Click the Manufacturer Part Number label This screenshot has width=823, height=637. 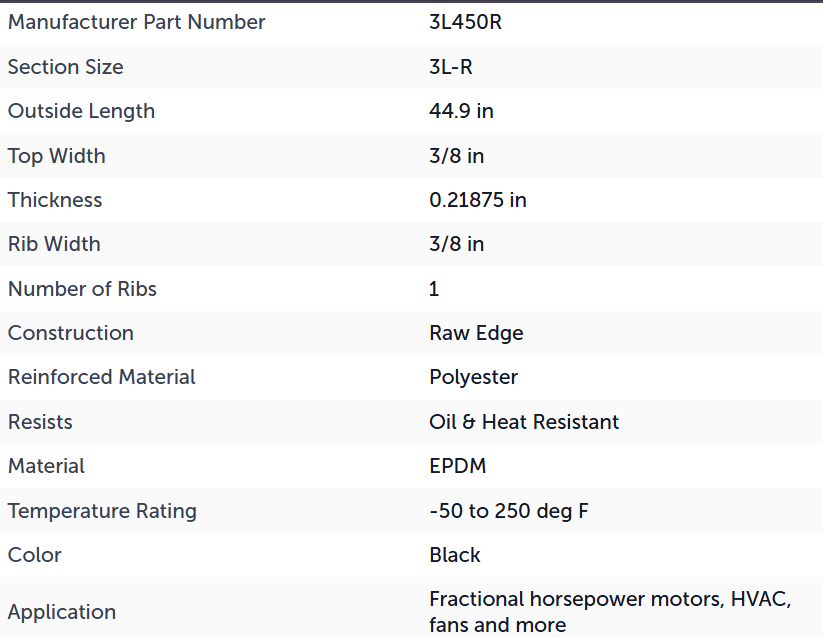point(136,22)
